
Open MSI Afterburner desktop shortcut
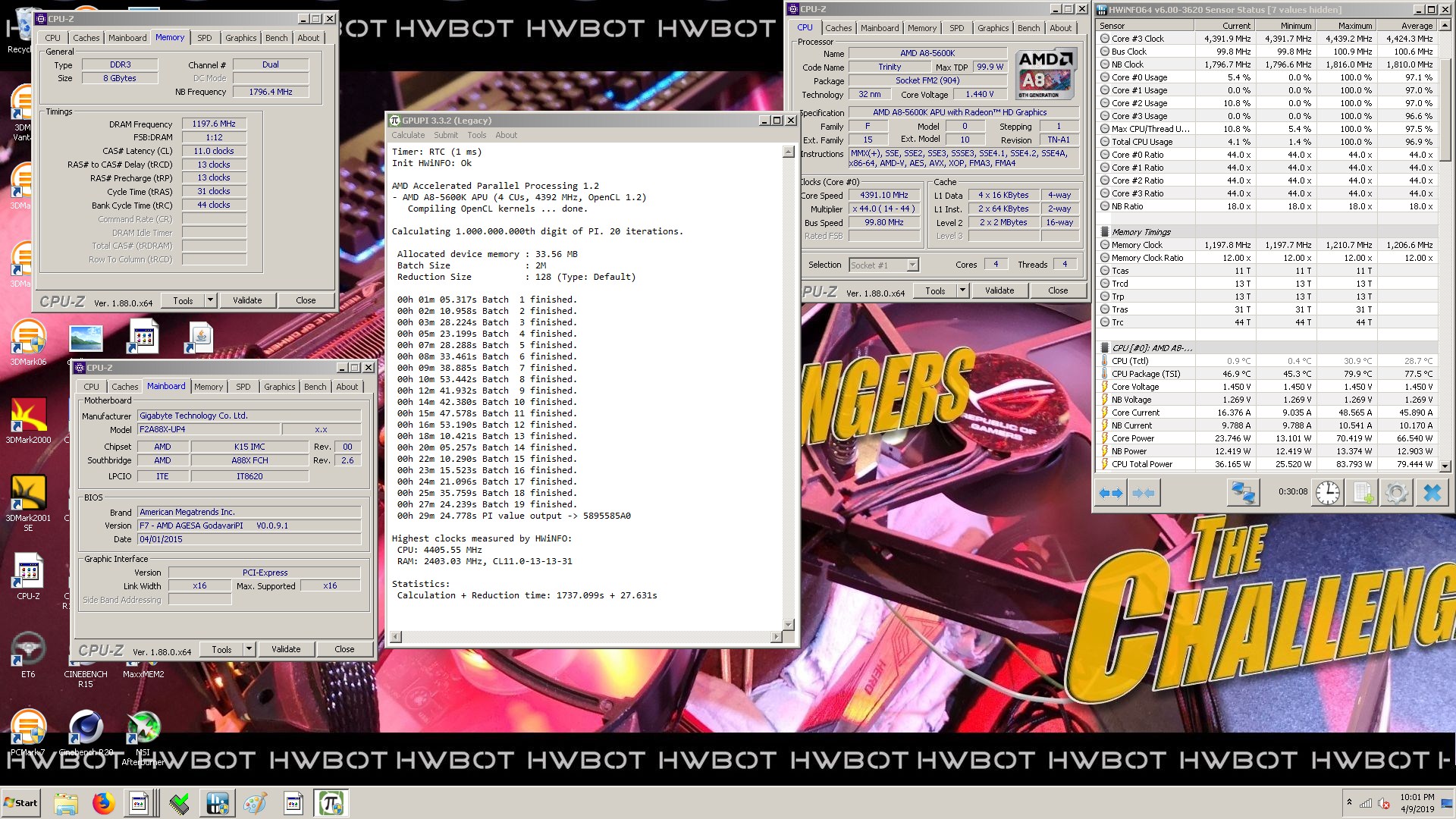click(143, 739)
